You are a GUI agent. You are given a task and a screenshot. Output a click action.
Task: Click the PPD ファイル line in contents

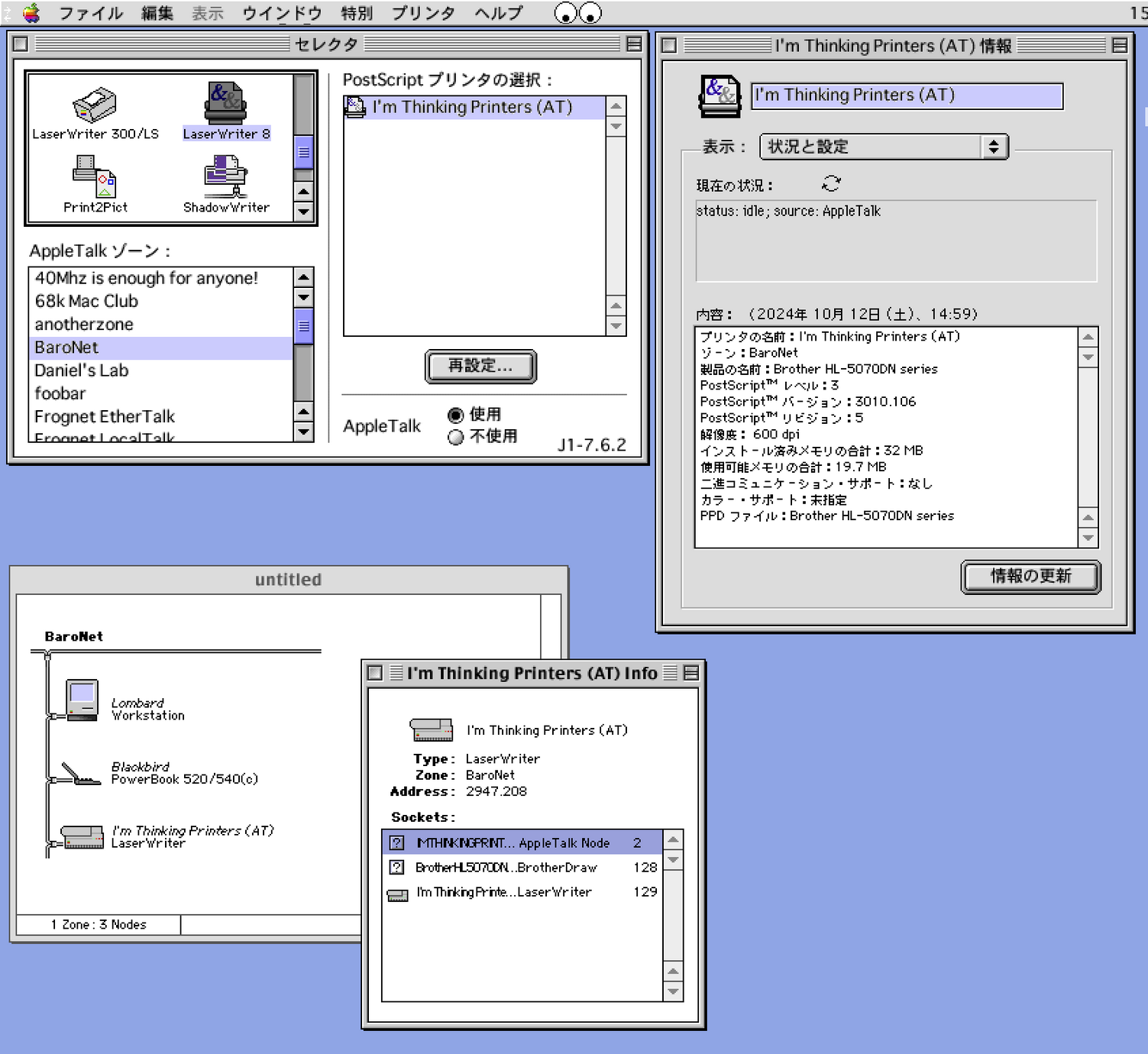(827, 516)
